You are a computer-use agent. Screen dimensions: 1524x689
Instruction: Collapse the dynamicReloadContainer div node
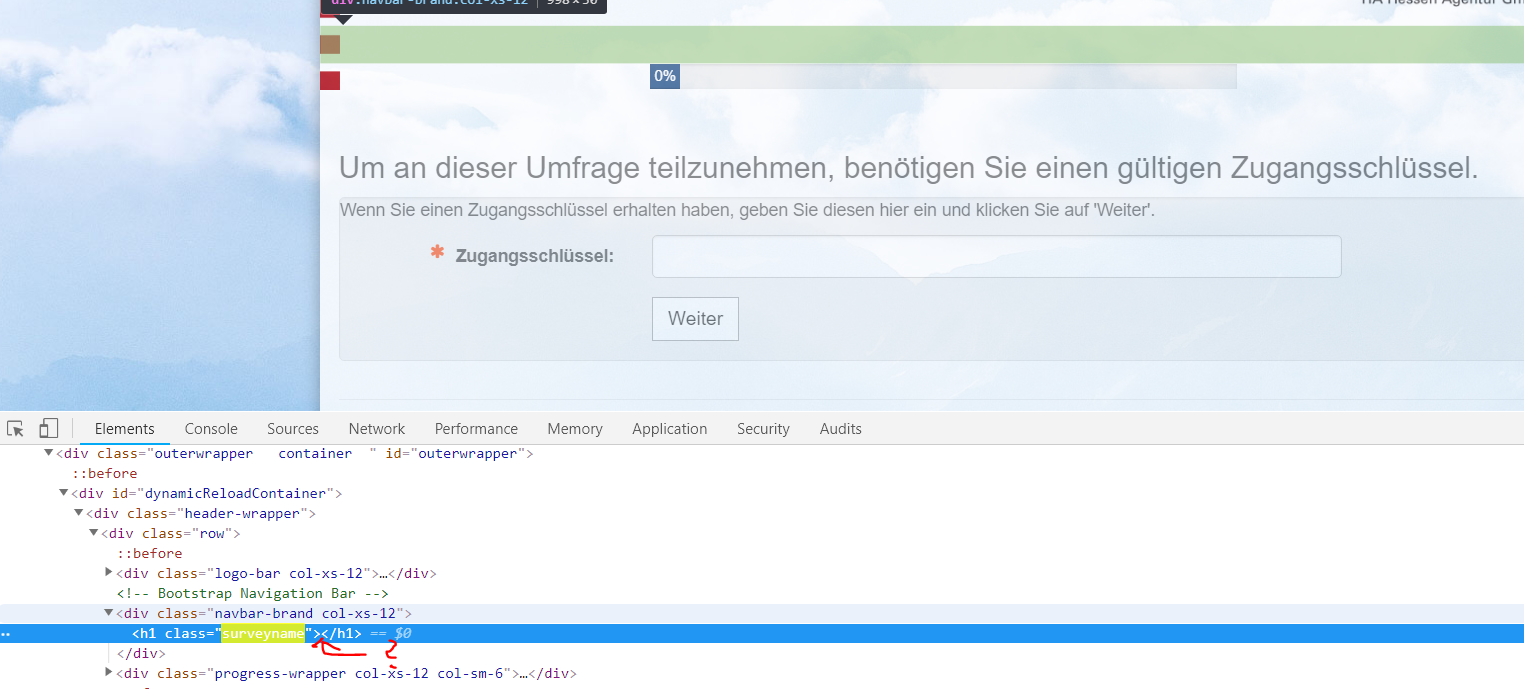click(64, 493)
